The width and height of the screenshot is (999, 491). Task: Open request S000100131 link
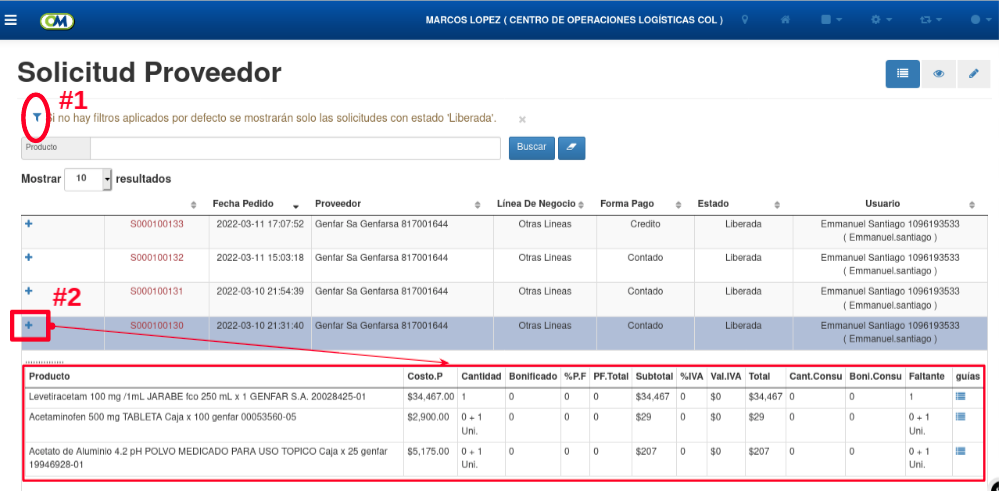[x=157, y=291]
